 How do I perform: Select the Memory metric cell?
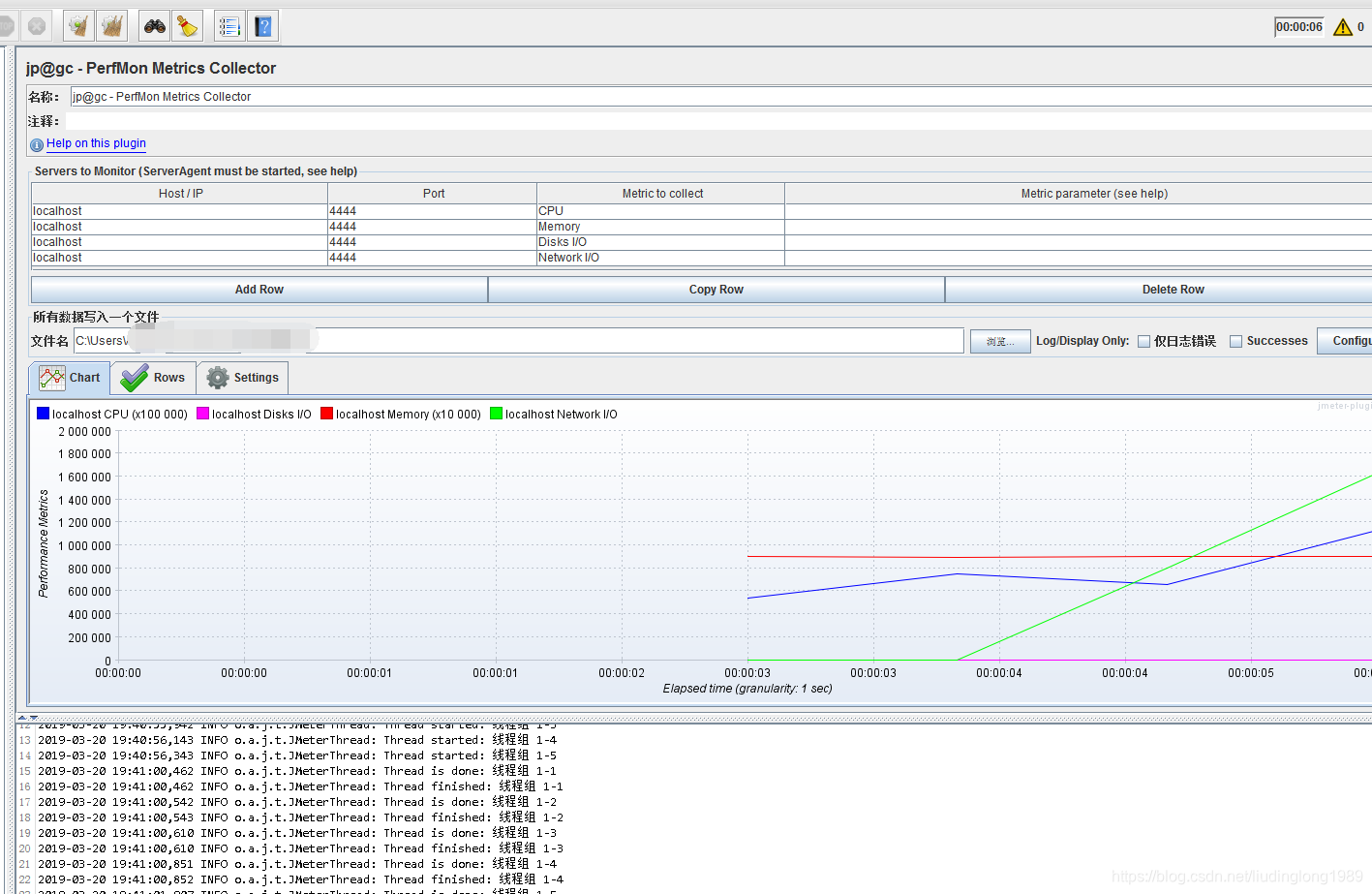(660, 227)
